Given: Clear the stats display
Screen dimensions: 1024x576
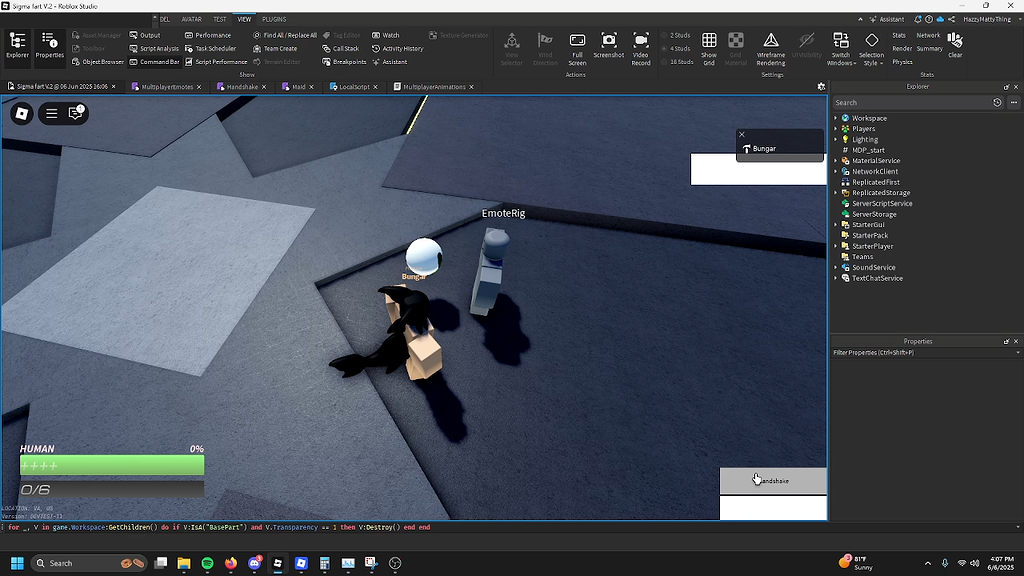Looking at the screenshot, I should pos(955,46).
